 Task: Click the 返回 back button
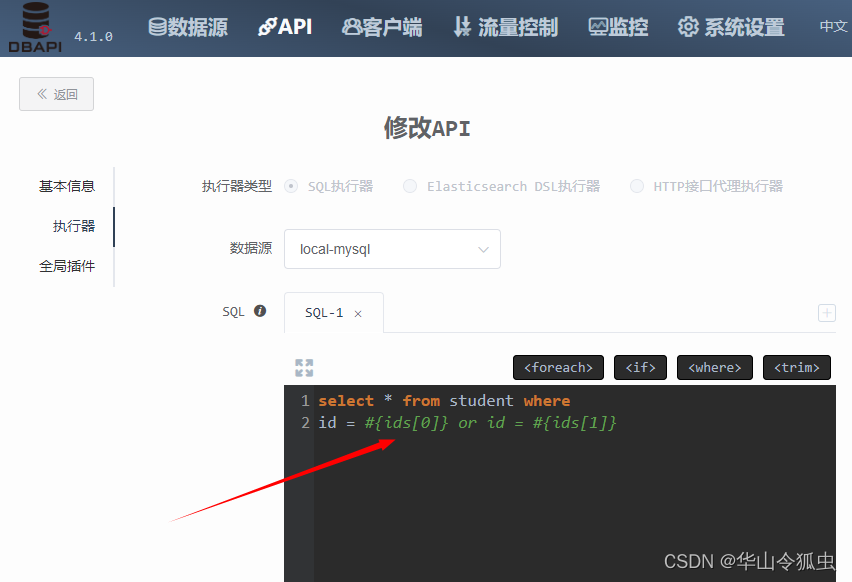pyautogui.click(x=56, y=93)
